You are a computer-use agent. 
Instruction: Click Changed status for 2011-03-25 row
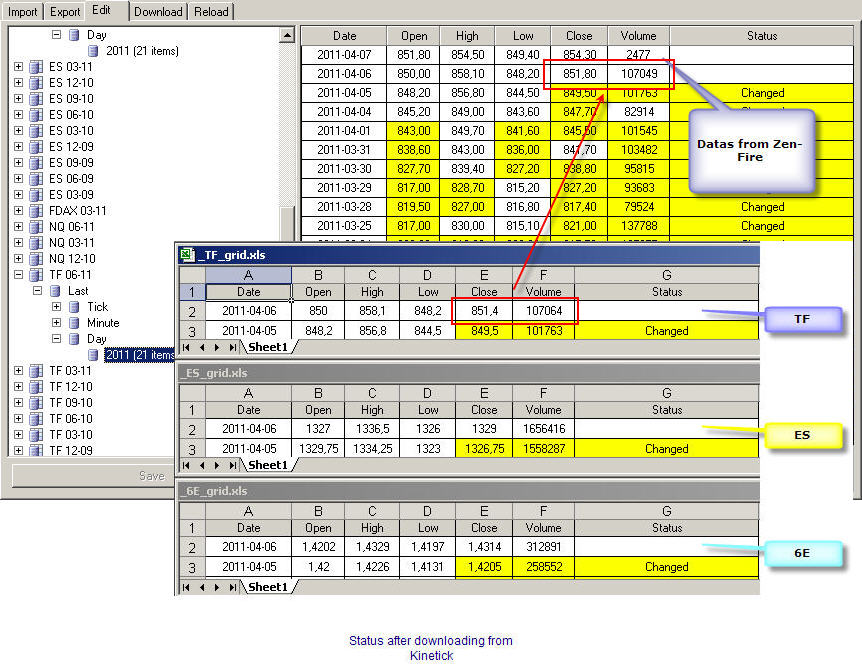(x=762, y=226)
